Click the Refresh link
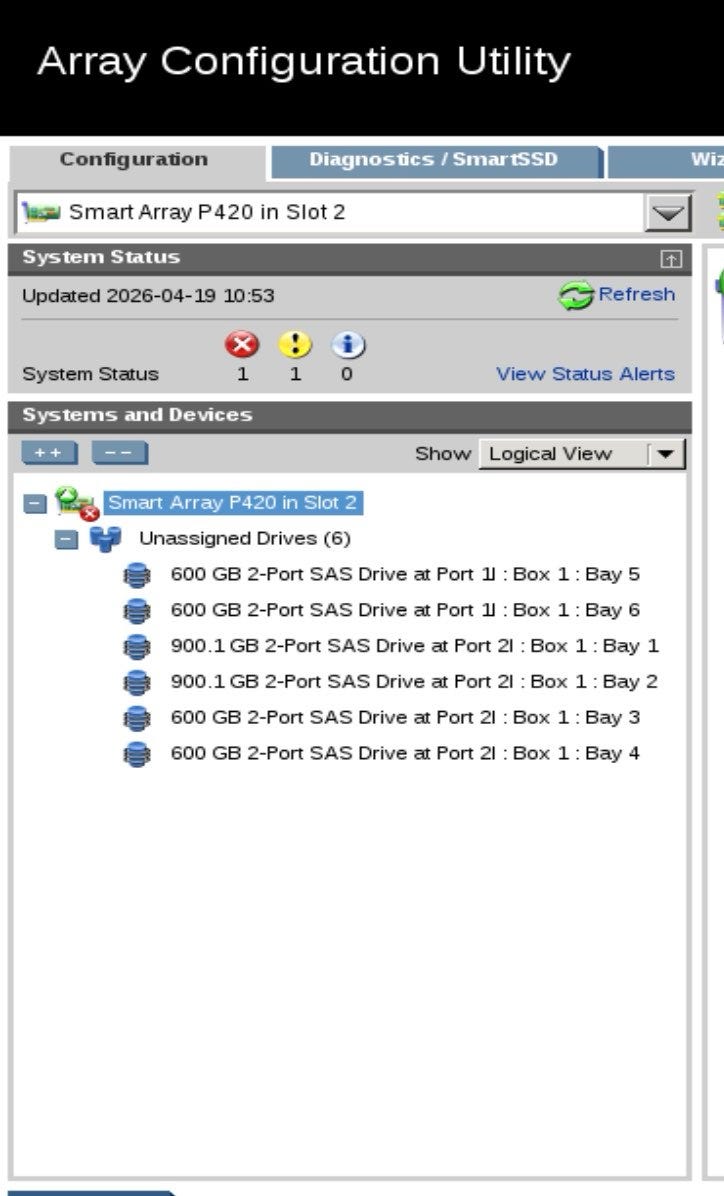Viewport: 724px width, 1196px height. 636,294
